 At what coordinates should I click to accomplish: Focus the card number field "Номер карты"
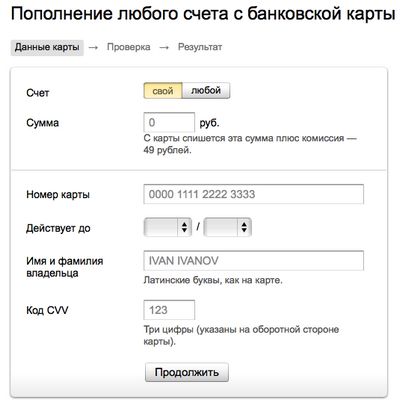coord(253,194)
